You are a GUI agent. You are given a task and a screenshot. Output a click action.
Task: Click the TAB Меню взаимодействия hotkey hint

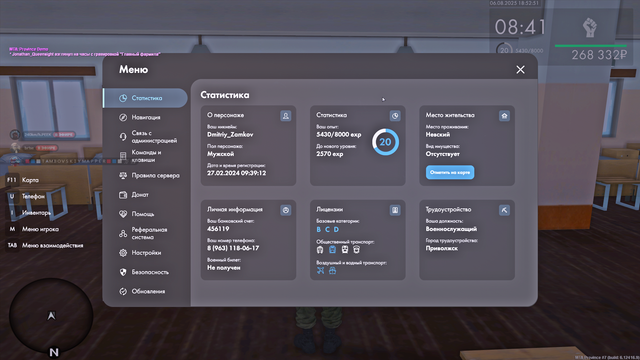(x=45, y=245)
